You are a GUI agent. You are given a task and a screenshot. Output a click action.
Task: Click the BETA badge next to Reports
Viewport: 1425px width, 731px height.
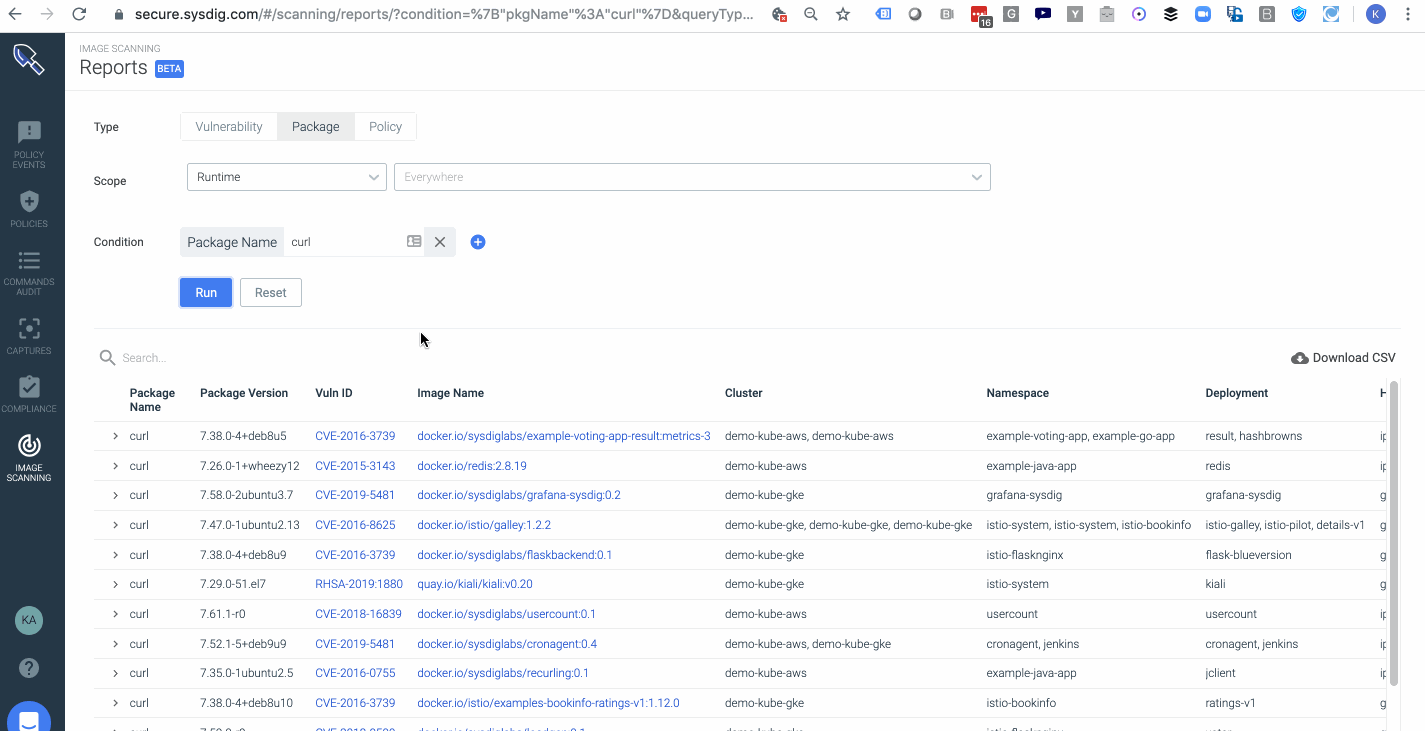[169, 69]
